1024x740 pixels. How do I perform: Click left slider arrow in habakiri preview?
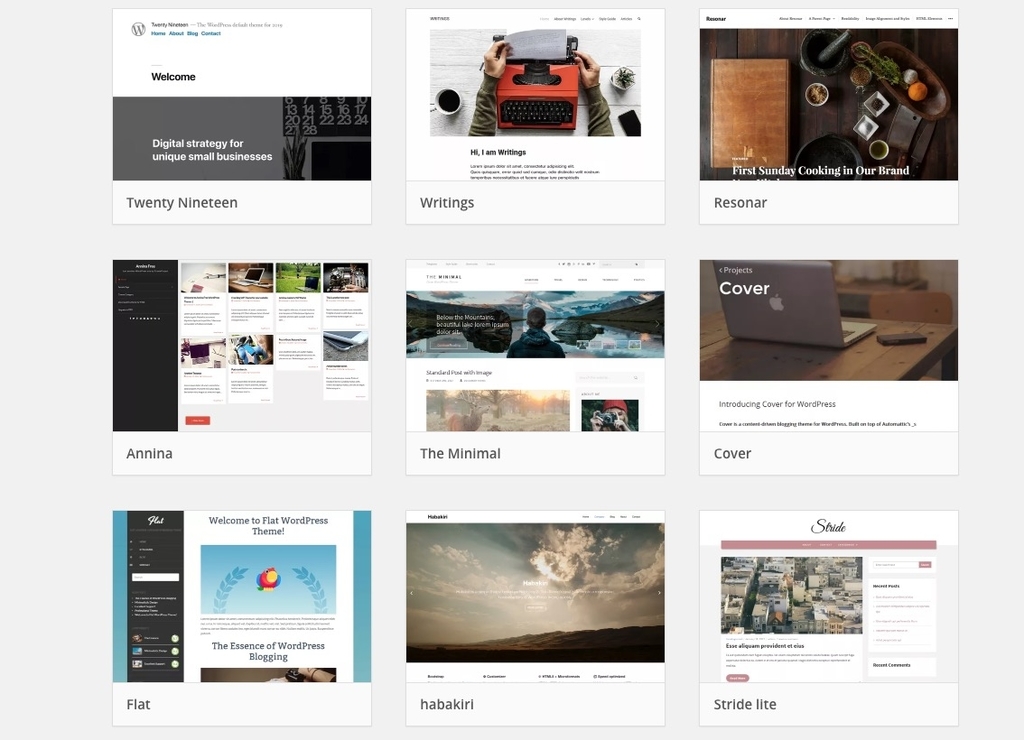click(x=411, y=593)
